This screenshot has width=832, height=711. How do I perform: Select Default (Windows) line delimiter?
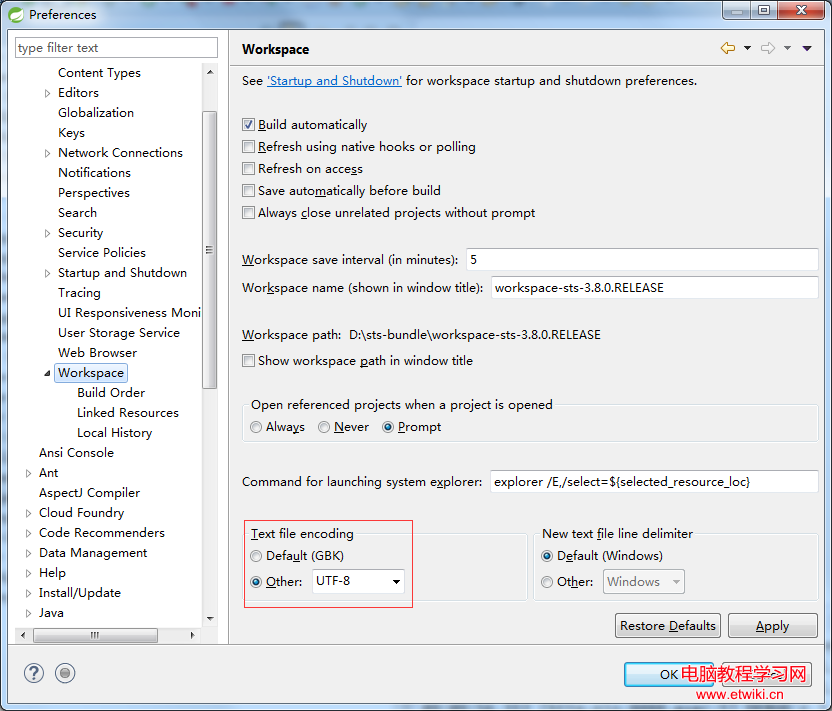pos(547,556)
